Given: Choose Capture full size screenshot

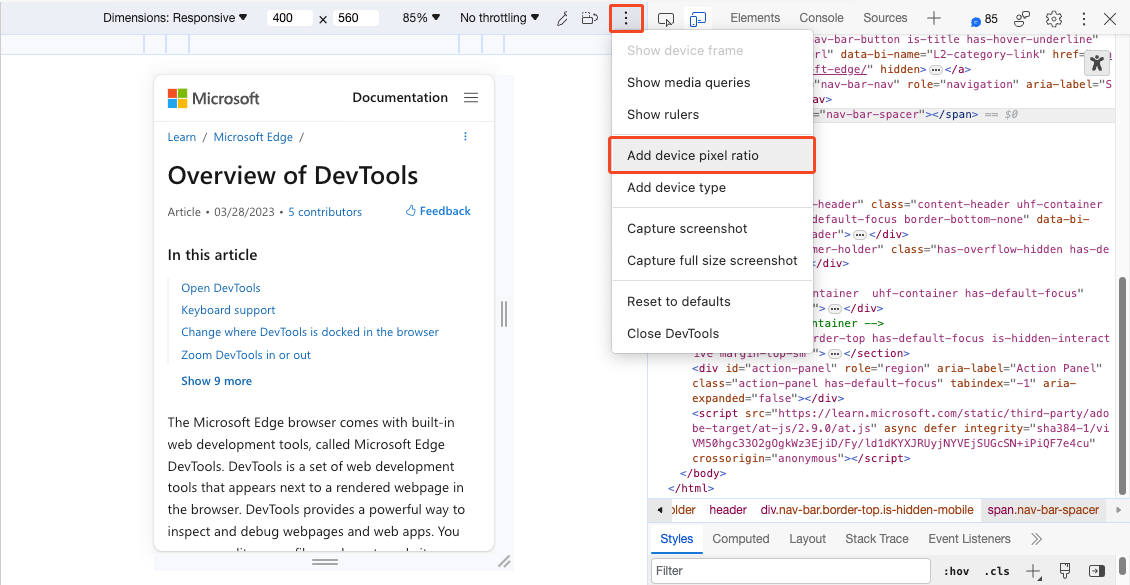Looking at the screenshot, I should [712, 260].
